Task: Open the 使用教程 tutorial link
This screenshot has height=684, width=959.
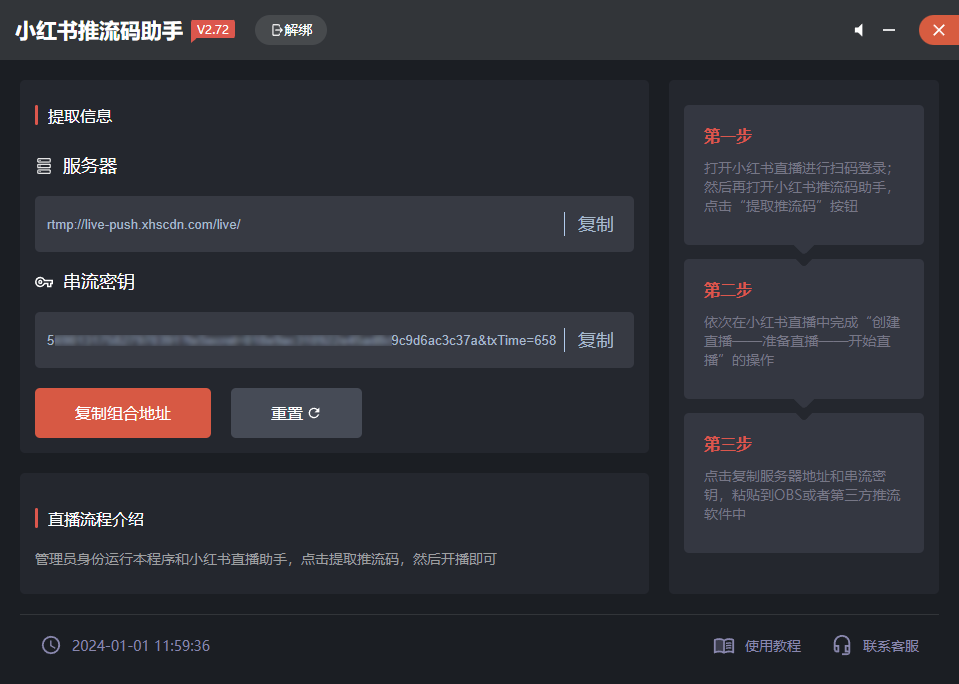Action: click(x=758, y=646)
